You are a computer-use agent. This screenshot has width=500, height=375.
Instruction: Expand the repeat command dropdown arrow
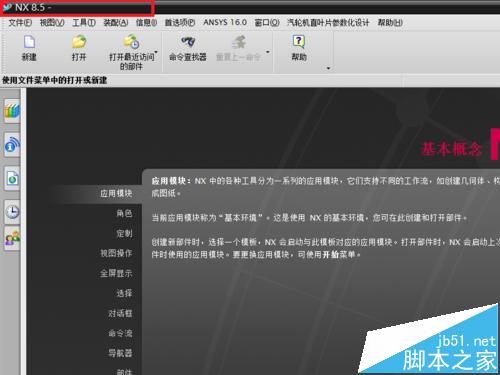pyautogui.click(x=267, y=52)
